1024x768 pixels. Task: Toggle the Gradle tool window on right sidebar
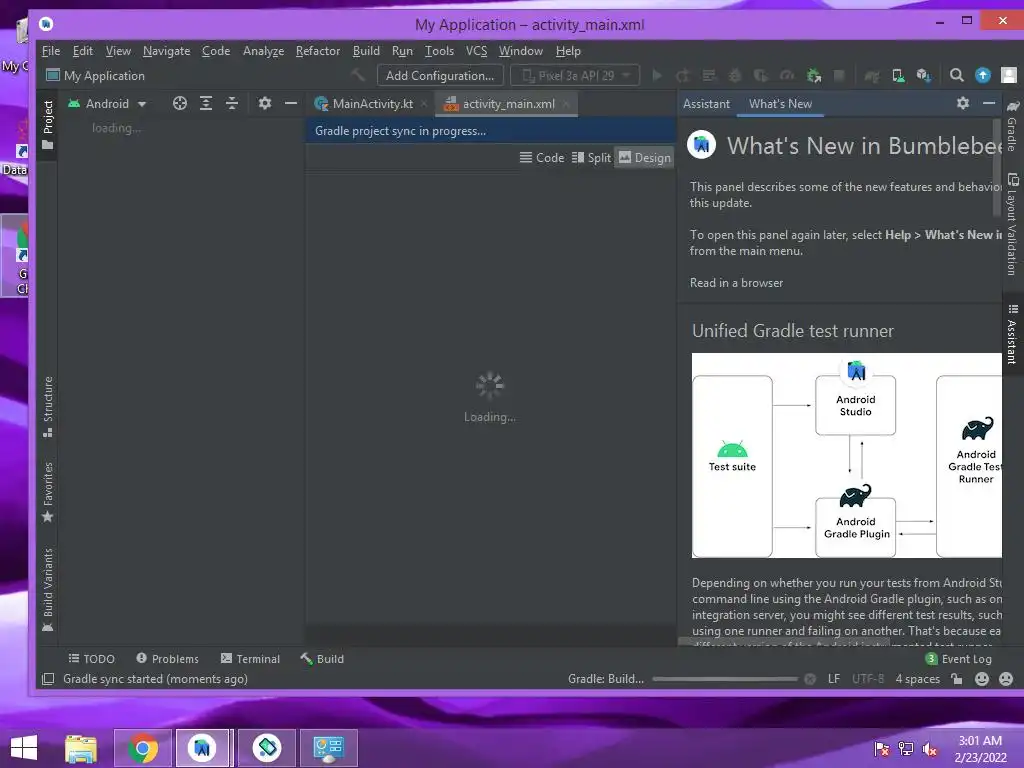coord(1012,125)
